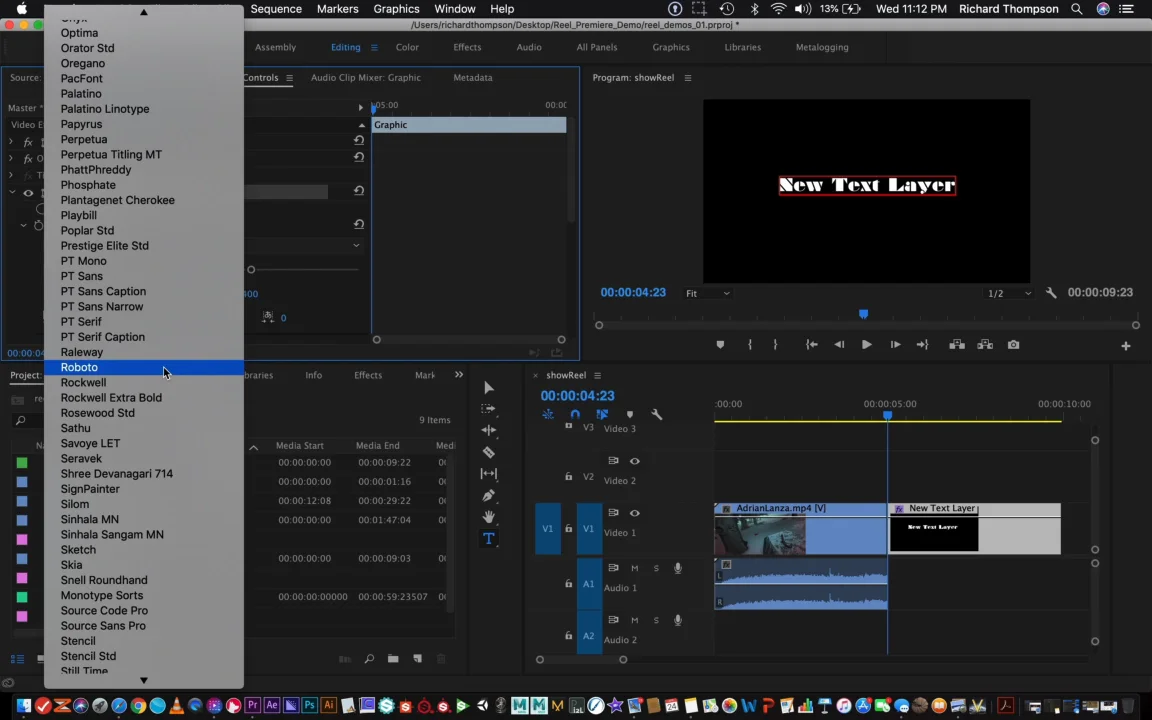The height and width of the screenshot is (720, 1152).
Task: Choose Roboto from the font list
Action: click(x=144, y=367)
